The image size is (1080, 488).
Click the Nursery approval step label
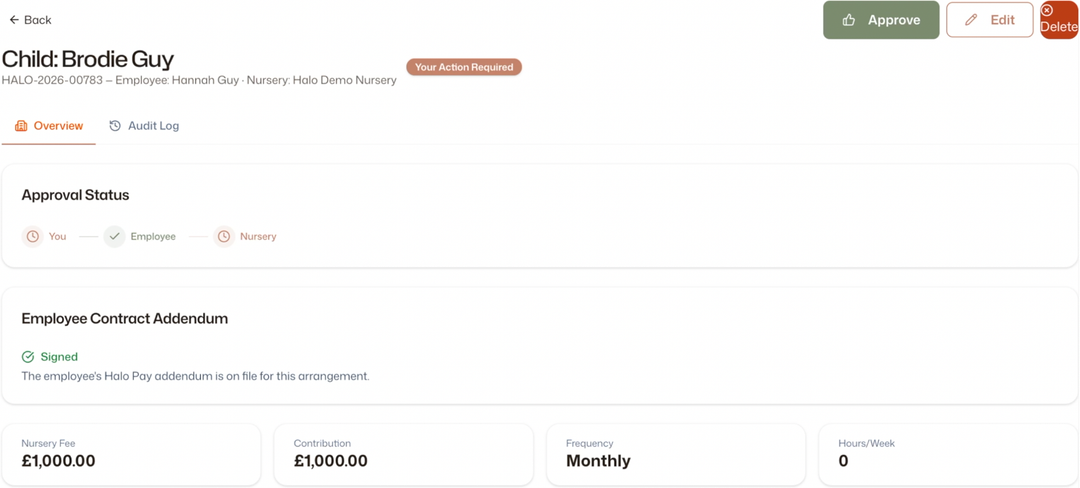coord(258,236)
